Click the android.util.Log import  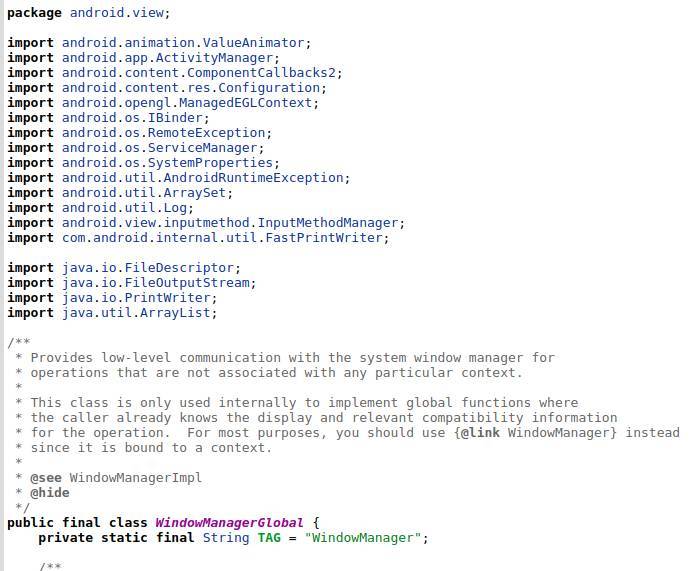point(125,208)
